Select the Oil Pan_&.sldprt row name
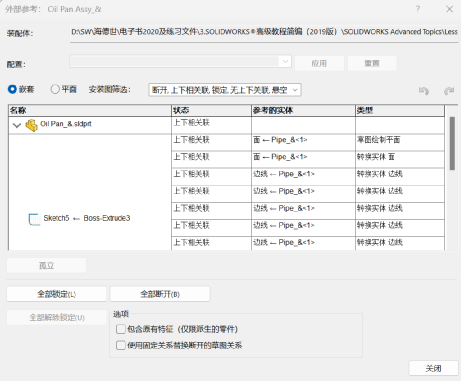Screen dimensions: 461x381 click(66, 124)
